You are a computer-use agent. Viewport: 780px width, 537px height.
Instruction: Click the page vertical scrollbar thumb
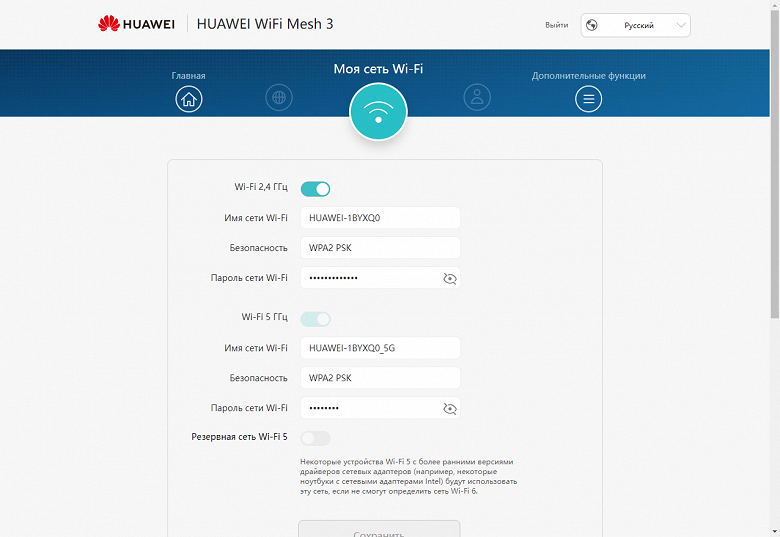[x=775, y=164]
